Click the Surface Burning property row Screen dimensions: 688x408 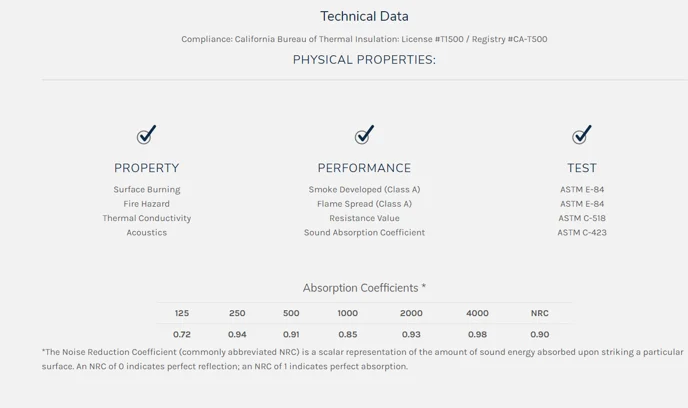click(x=147, y=189)
